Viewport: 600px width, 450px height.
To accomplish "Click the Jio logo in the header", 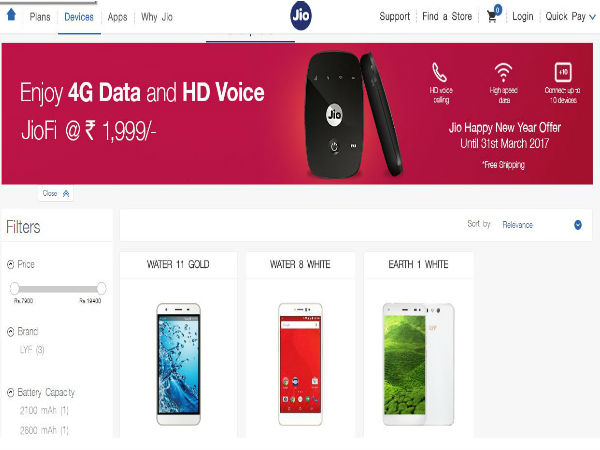I will click(301, 16).
